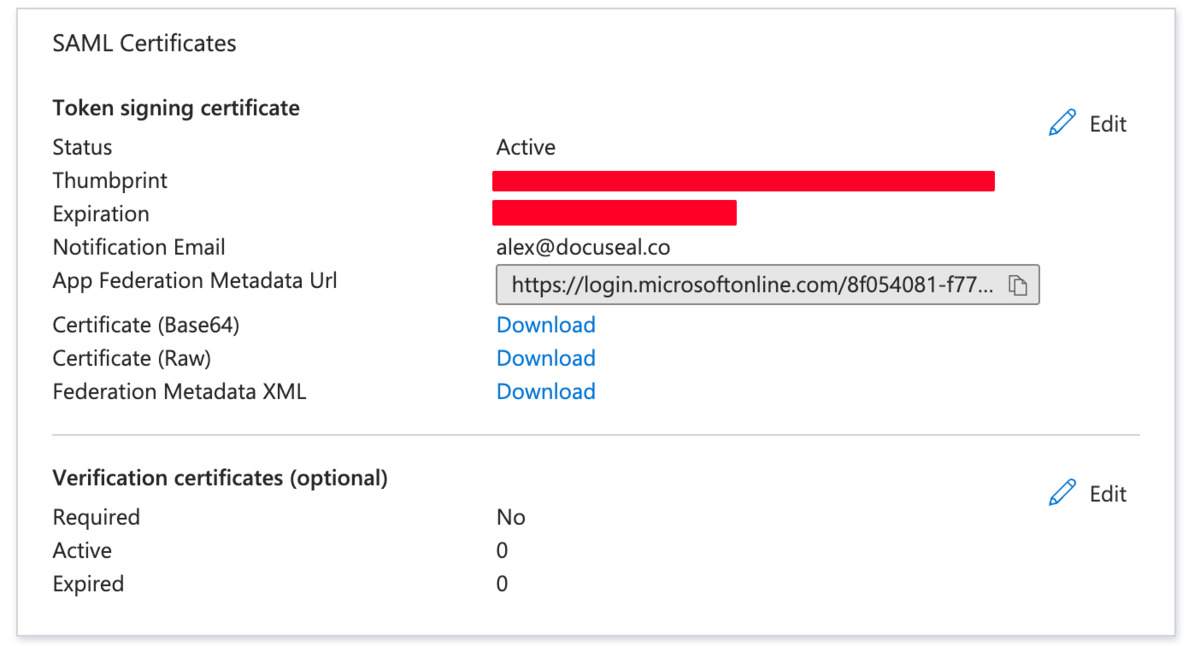Viewport: 1200px width, 646px height.
Task: Click the Thumbprint label
Action: pos(110,181)
